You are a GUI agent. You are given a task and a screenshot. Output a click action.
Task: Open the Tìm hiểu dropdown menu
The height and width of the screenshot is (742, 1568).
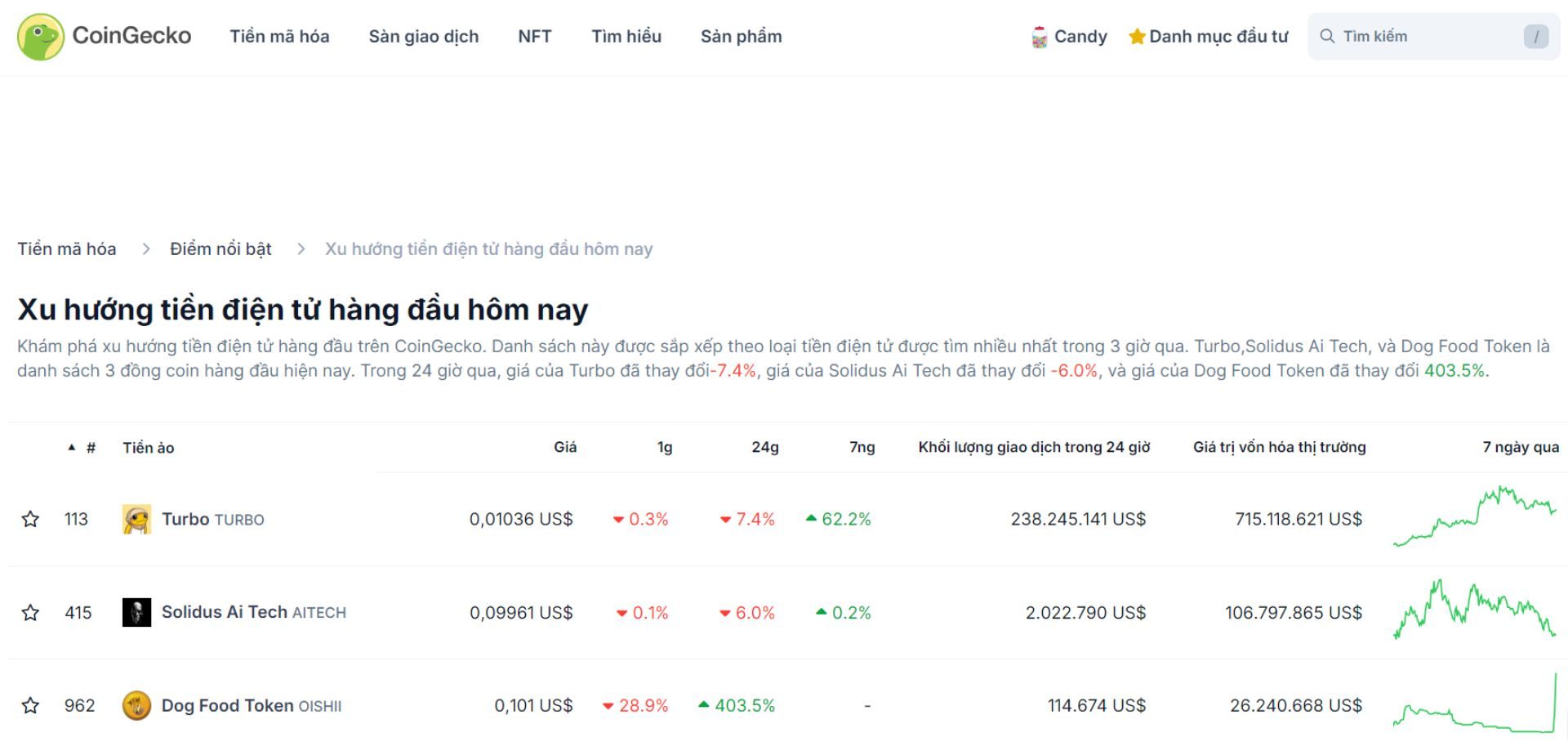click(627, 36)
